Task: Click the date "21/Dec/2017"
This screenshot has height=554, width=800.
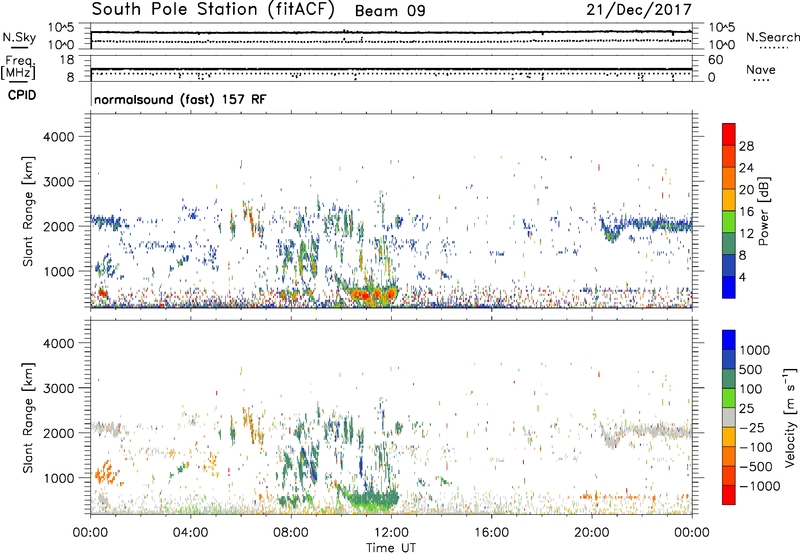Action: pos(639,10)
